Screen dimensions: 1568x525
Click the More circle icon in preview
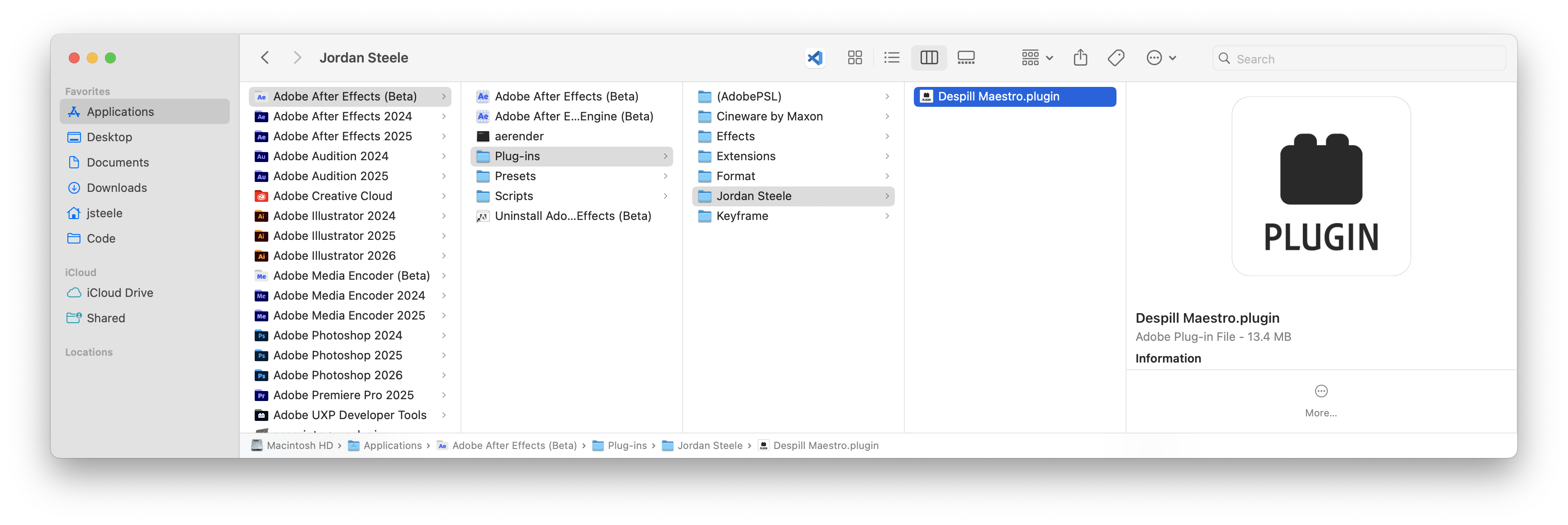[x=1321, y=391]
